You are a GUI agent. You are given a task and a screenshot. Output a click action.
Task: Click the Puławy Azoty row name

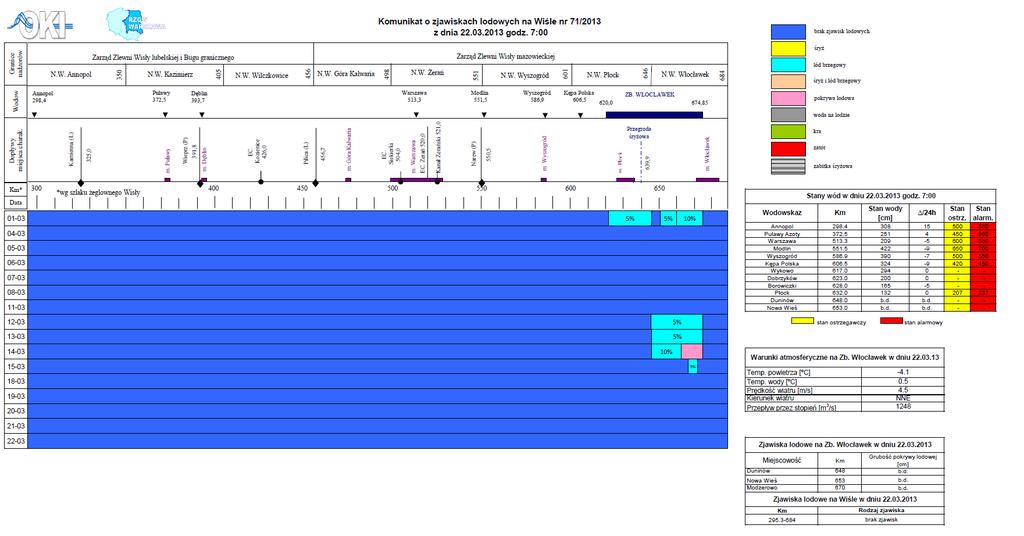point(782,234)
